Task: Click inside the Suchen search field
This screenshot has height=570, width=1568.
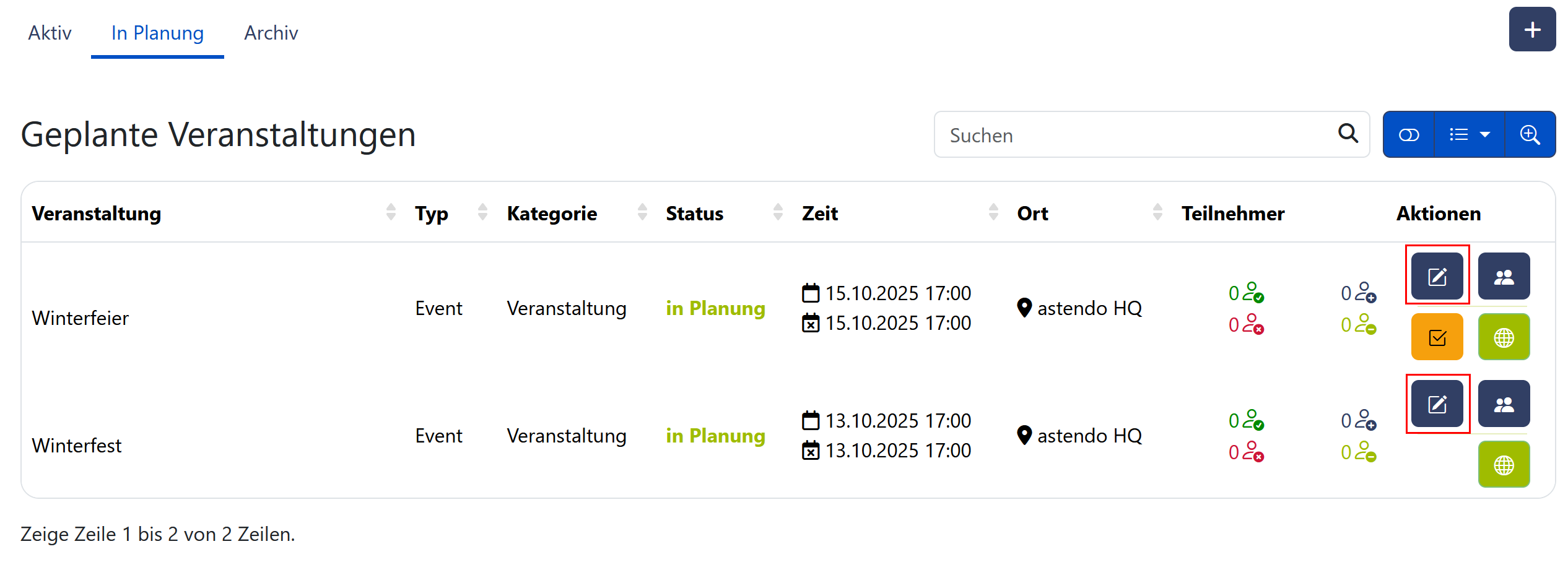Action: click(1115, 134)
